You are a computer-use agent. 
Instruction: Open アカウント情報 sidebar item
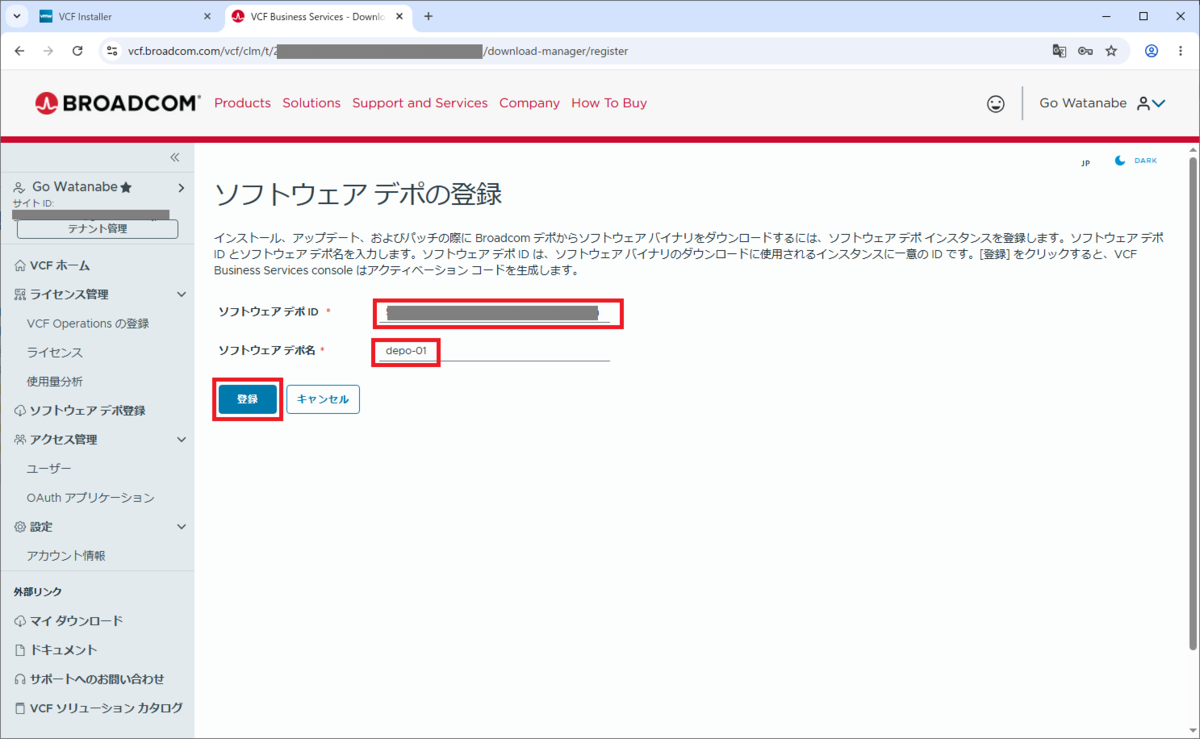tap(66, 556)
